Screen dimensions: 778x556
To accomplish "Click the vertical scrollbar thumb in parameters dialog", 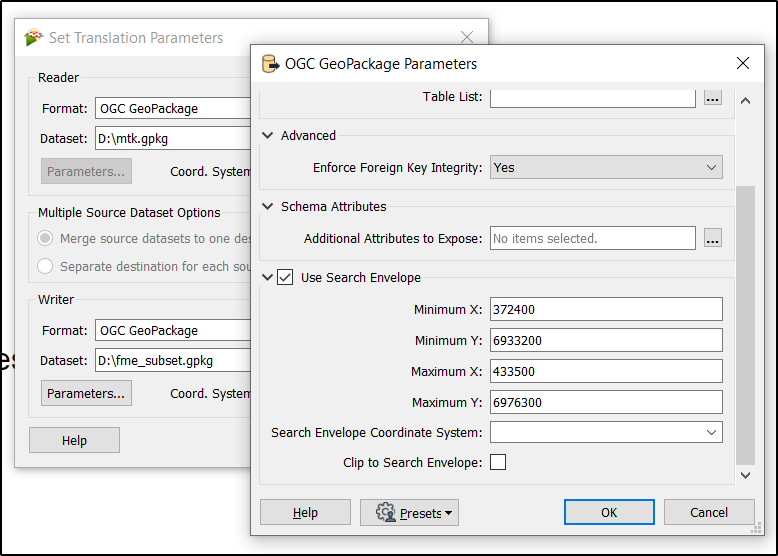I will pos(745,325).
